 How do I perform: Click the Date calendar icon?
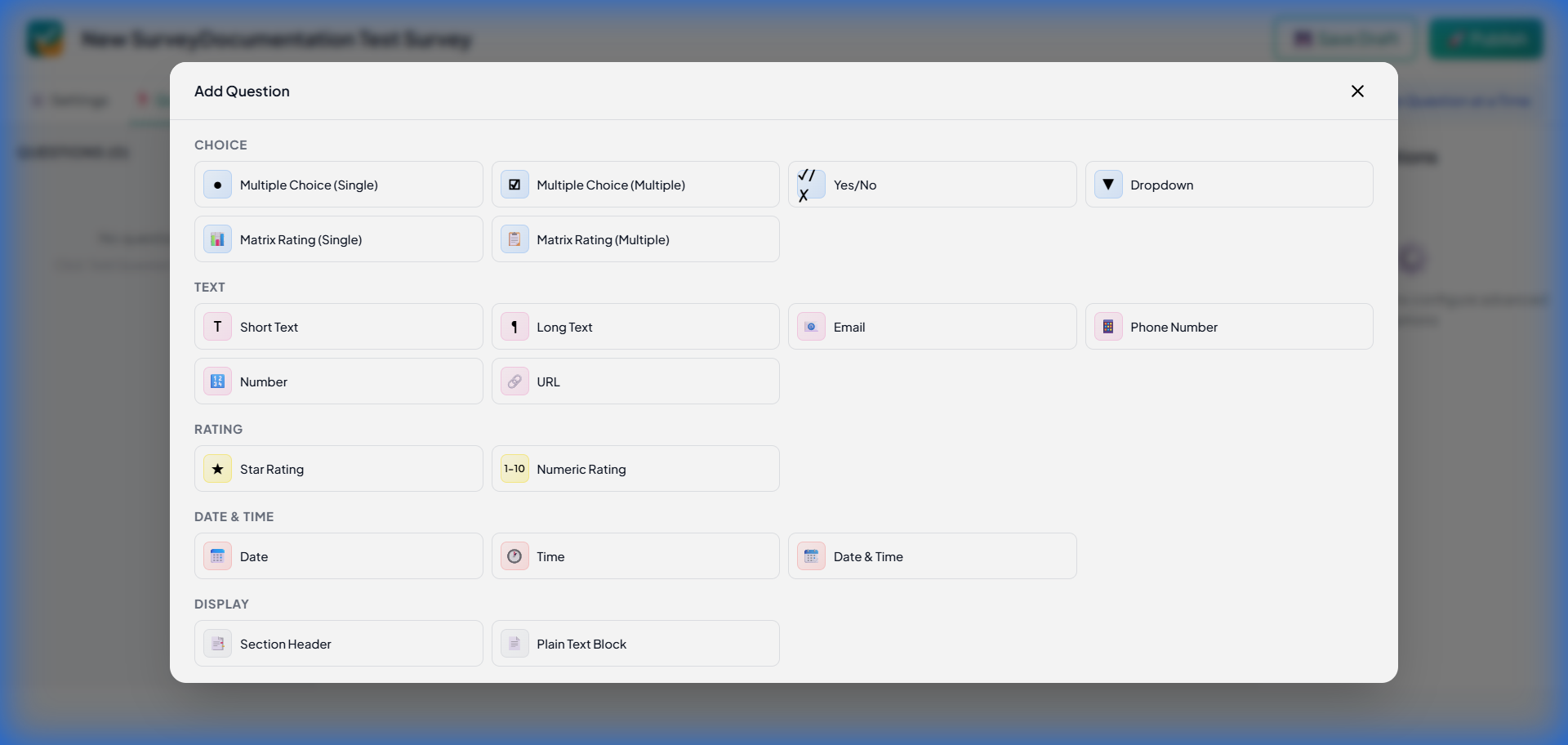216,556
